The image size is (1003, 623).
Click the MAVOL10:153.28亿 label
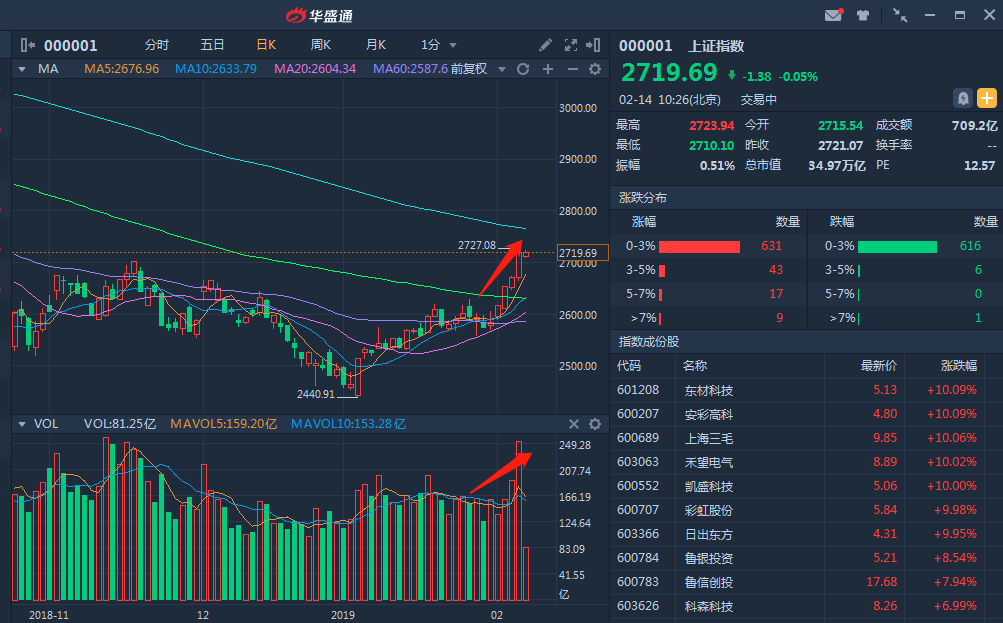[x=348, y=424]
